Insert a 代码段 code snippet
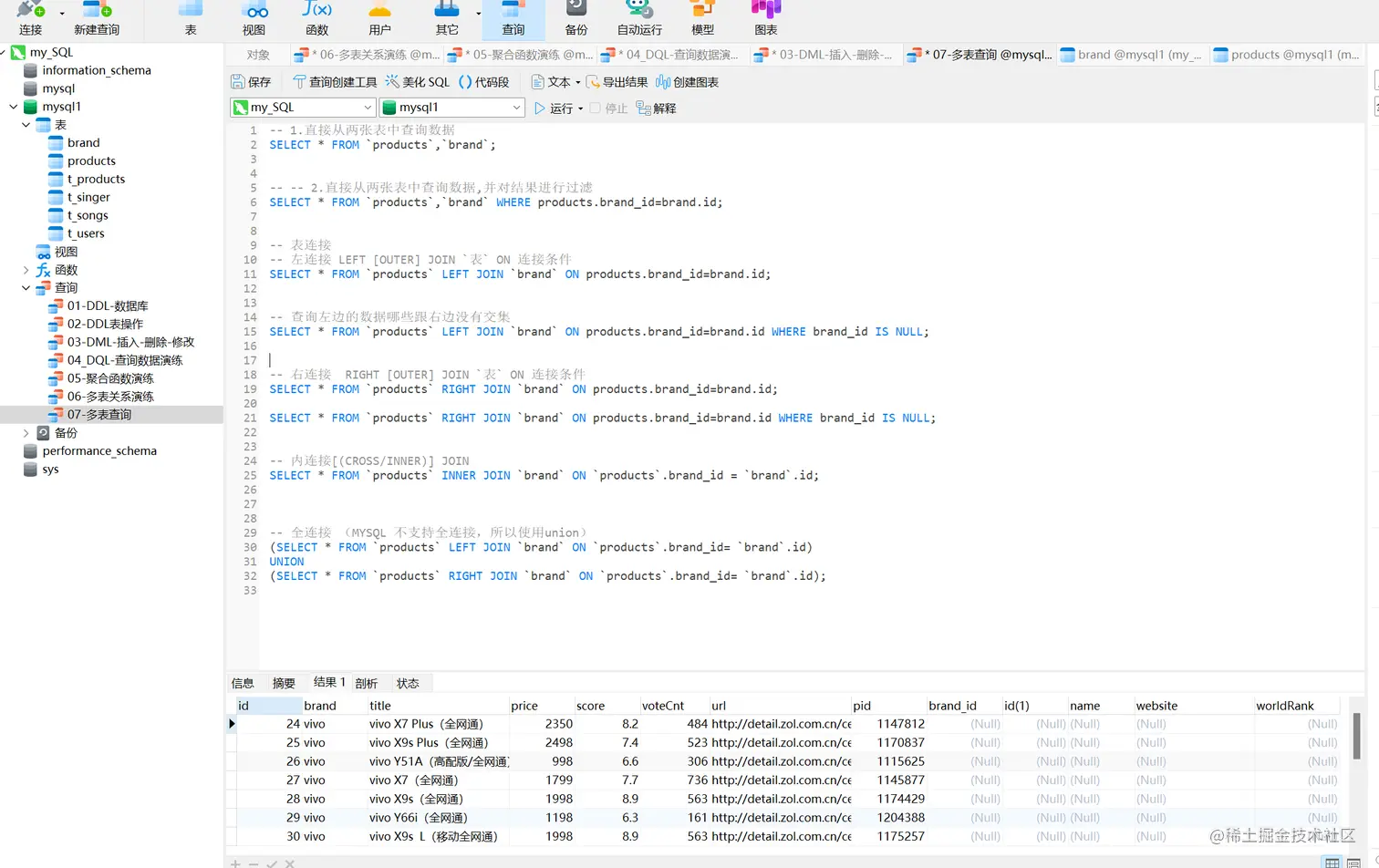This screenshot has width=1379, height=868. click(483, 82)
